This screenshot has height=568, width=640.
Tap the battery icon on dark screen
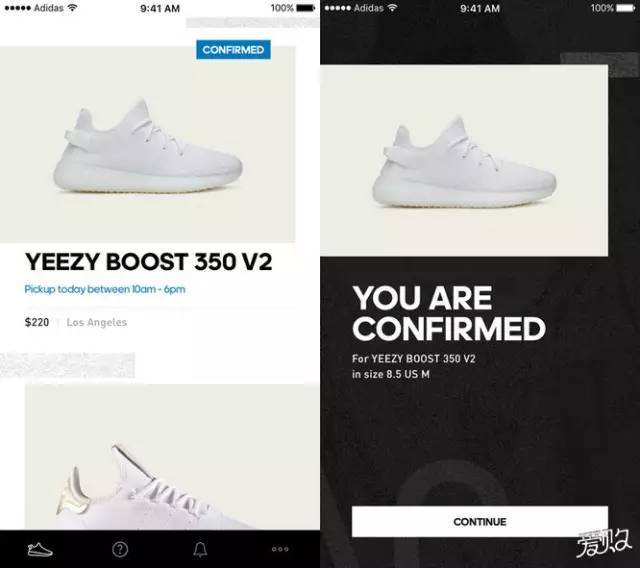pyautogui.click(x=626, y=8)
